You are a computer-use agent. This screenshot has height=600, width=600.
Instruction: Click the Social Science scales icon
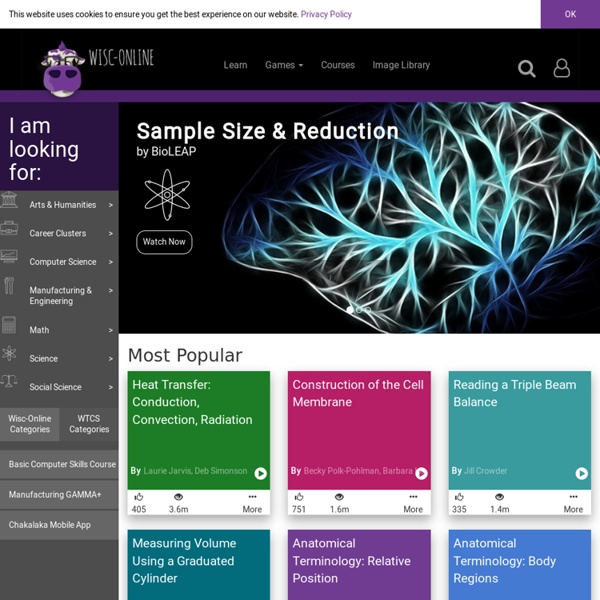click(x=9, y=382)
